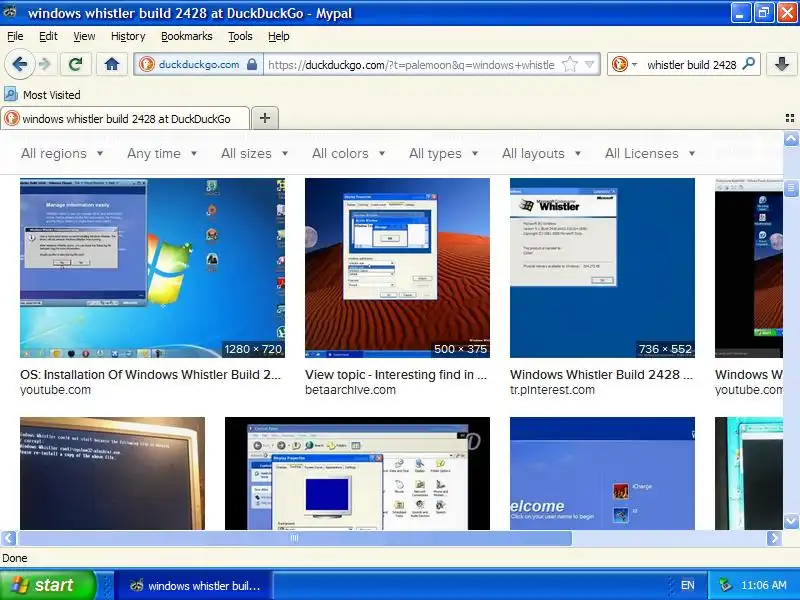Select the DuckDuckGo search results tab
The height and width of the screenshot is (600, 800).
[x=126, y=118]
